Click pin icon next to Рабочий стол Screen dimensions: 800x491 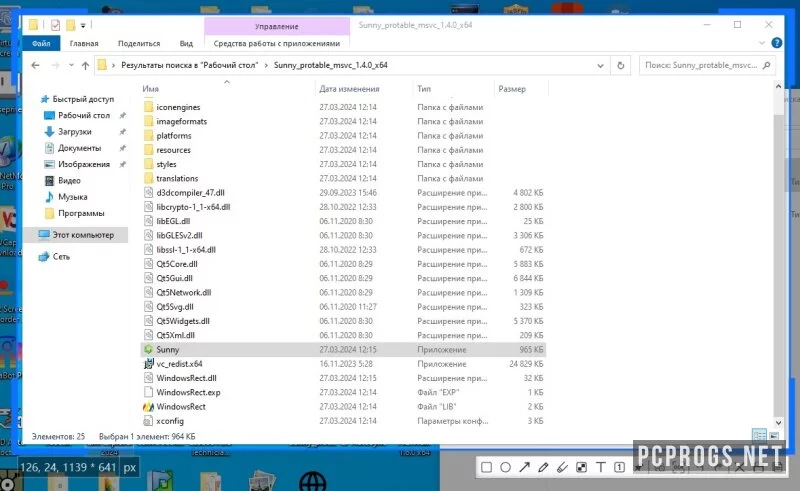point(122,116)
